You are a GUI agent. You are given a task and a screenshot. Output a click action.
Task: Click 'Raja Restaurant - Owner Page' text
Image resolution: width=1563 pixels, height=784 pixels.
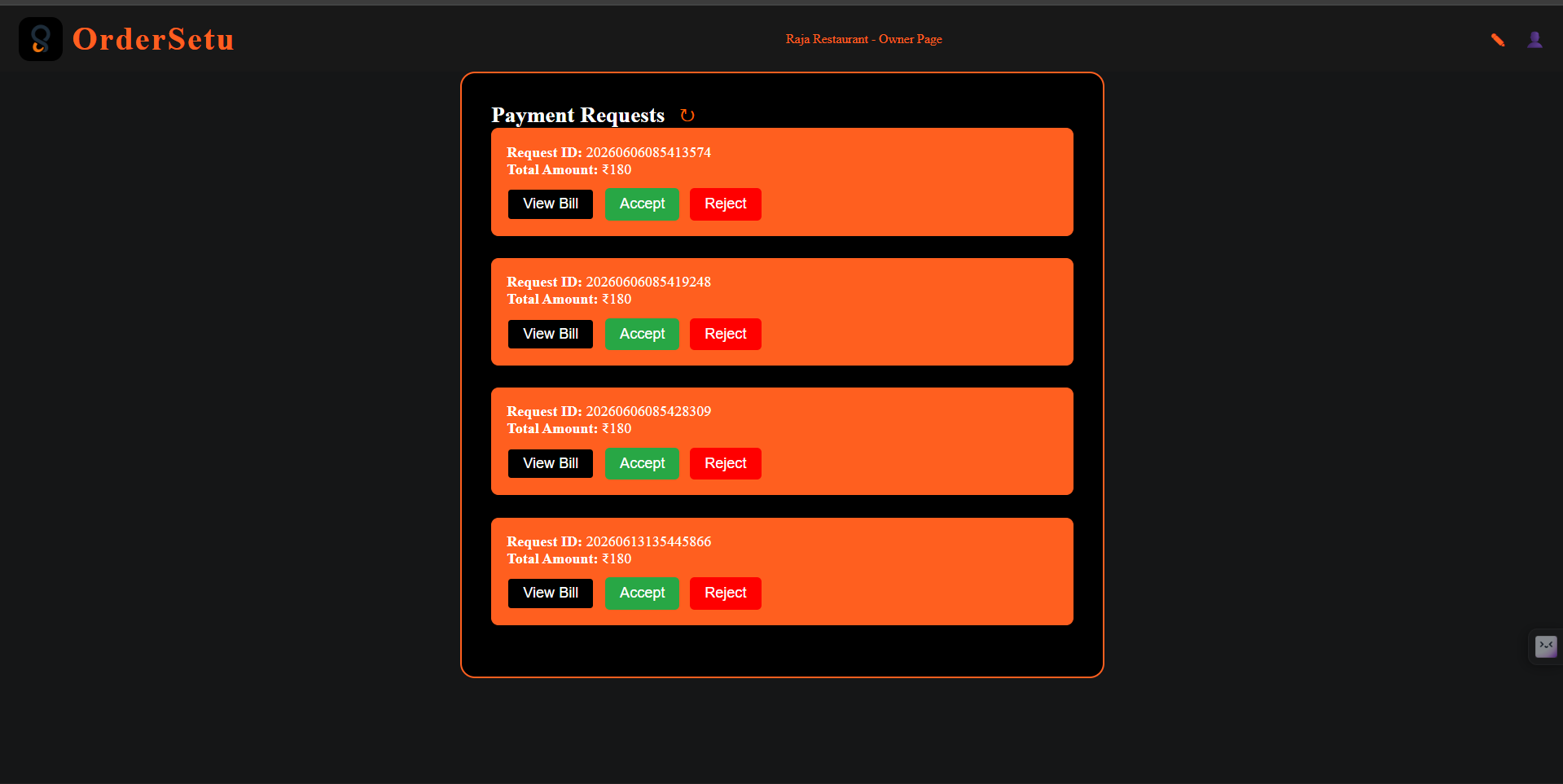(863, 39)
